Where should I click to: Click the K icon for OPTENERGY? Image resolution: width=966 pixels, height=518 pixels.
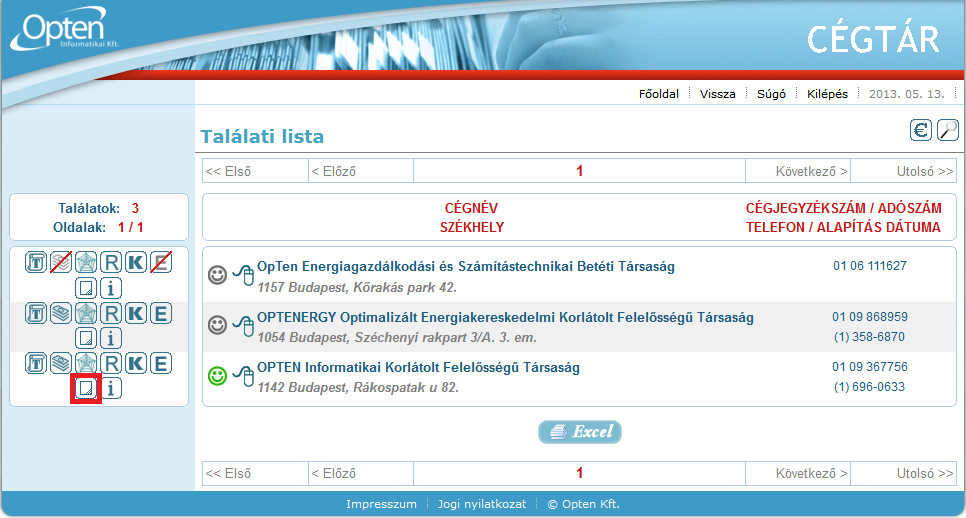(136, 314)
